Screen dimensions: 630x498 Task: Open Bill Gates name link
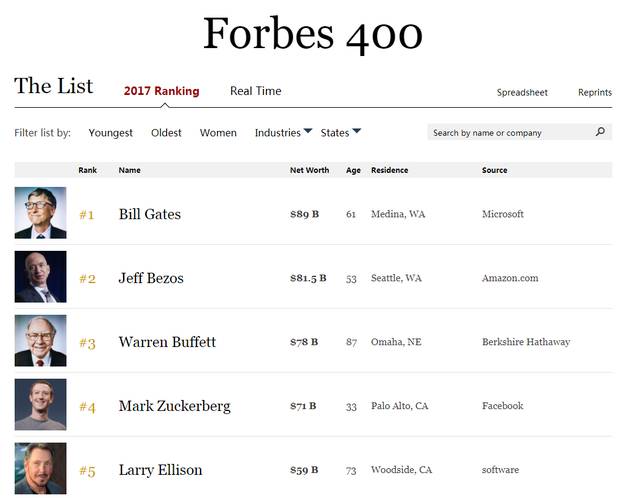click(150, 214)
